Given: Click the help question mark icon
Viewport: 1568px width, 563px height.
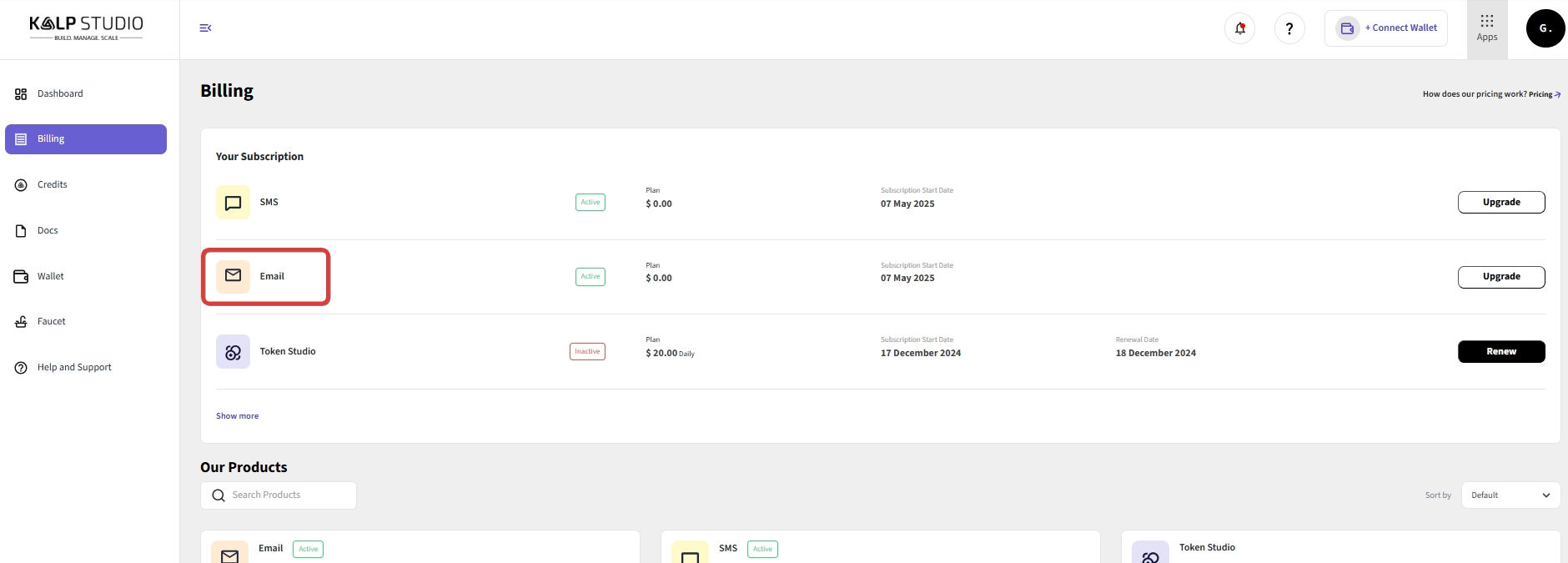Looking at the screenshot, I should (1289, 29).
